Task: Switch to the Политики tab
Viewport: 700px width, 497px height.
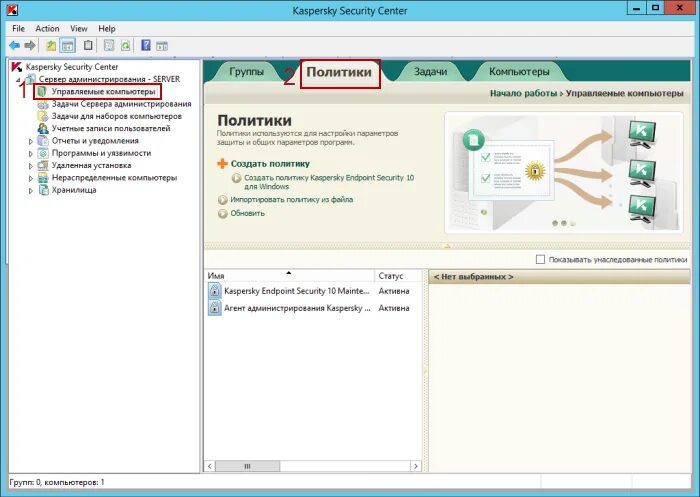Action: click(339, 72)
